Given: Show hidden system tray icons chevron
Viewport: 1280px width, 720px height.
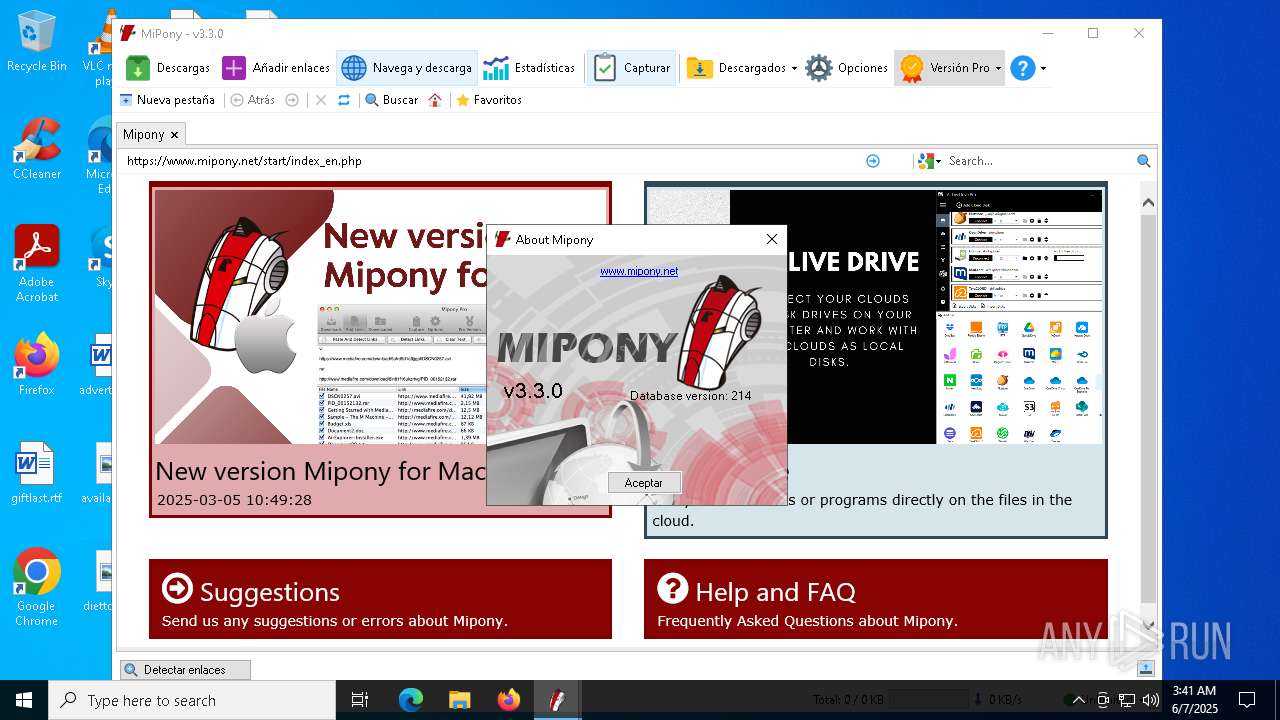Looking at the screenshot, I should (1078, 700).
